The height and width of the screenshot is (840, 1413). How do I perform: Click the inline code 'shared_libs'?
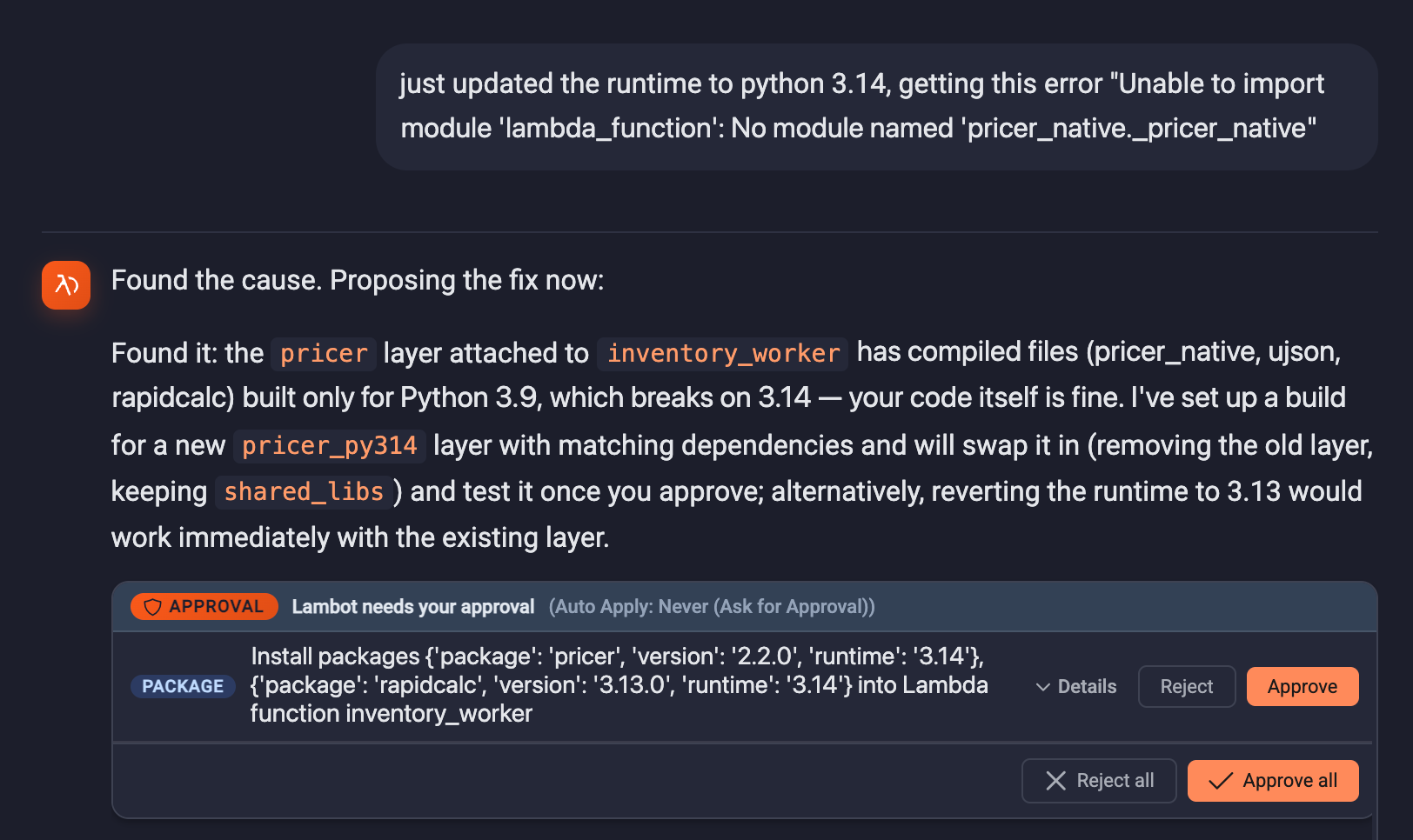click(x=304, y=492)
